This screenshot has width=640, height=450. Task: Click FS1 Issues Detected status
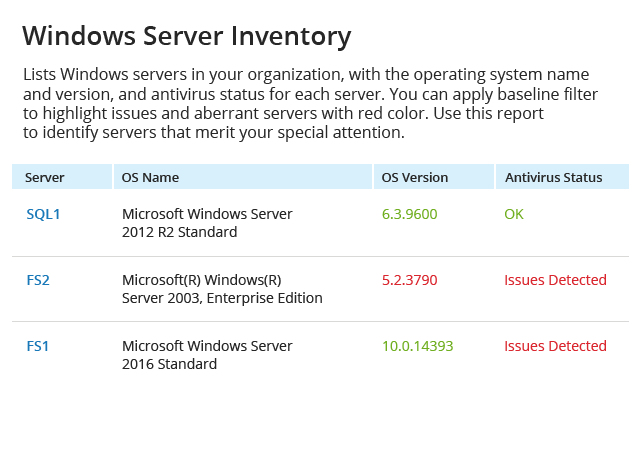pos(556,346)
